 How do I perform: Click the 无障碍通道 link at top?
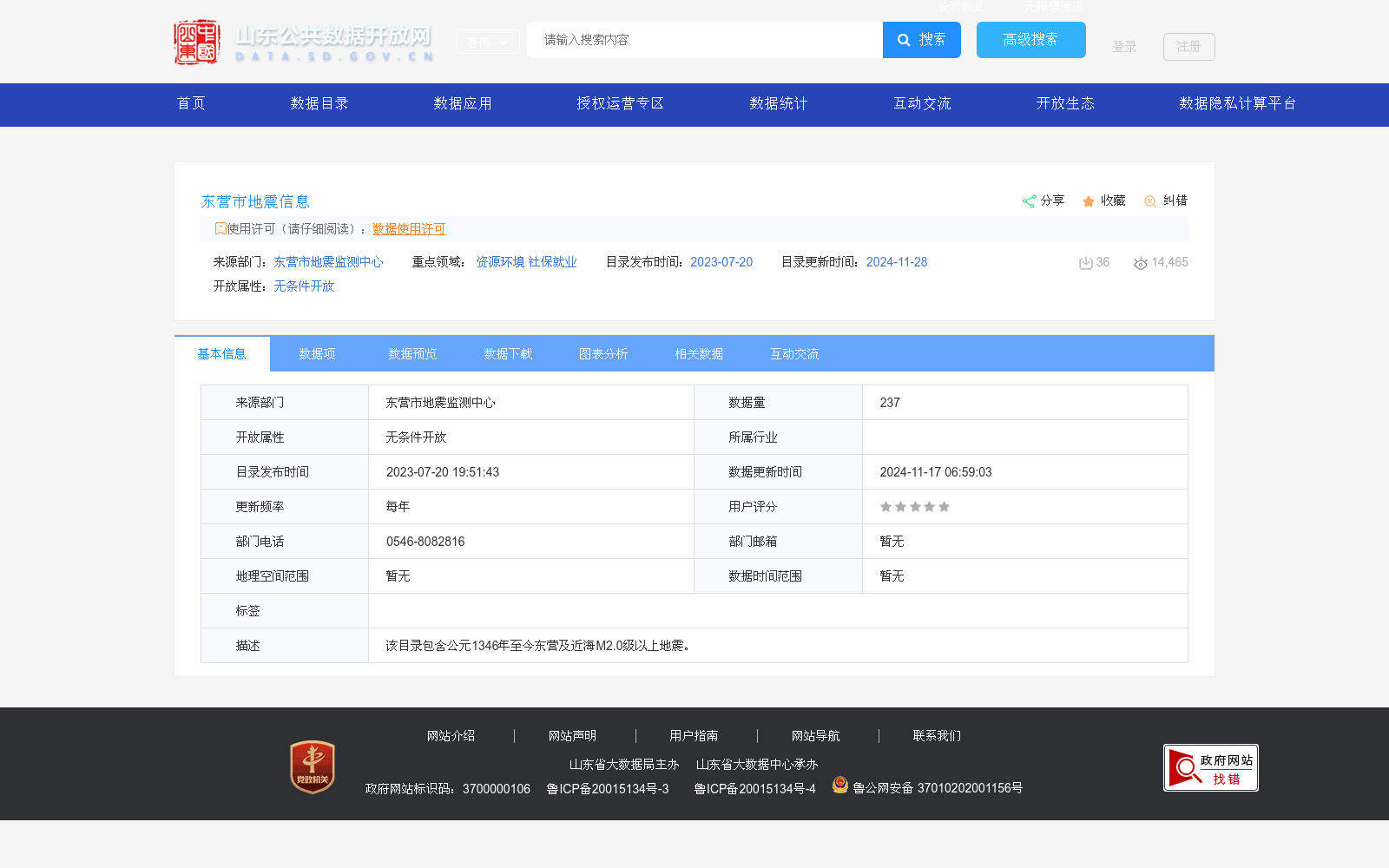click(x=1053, y=7)
